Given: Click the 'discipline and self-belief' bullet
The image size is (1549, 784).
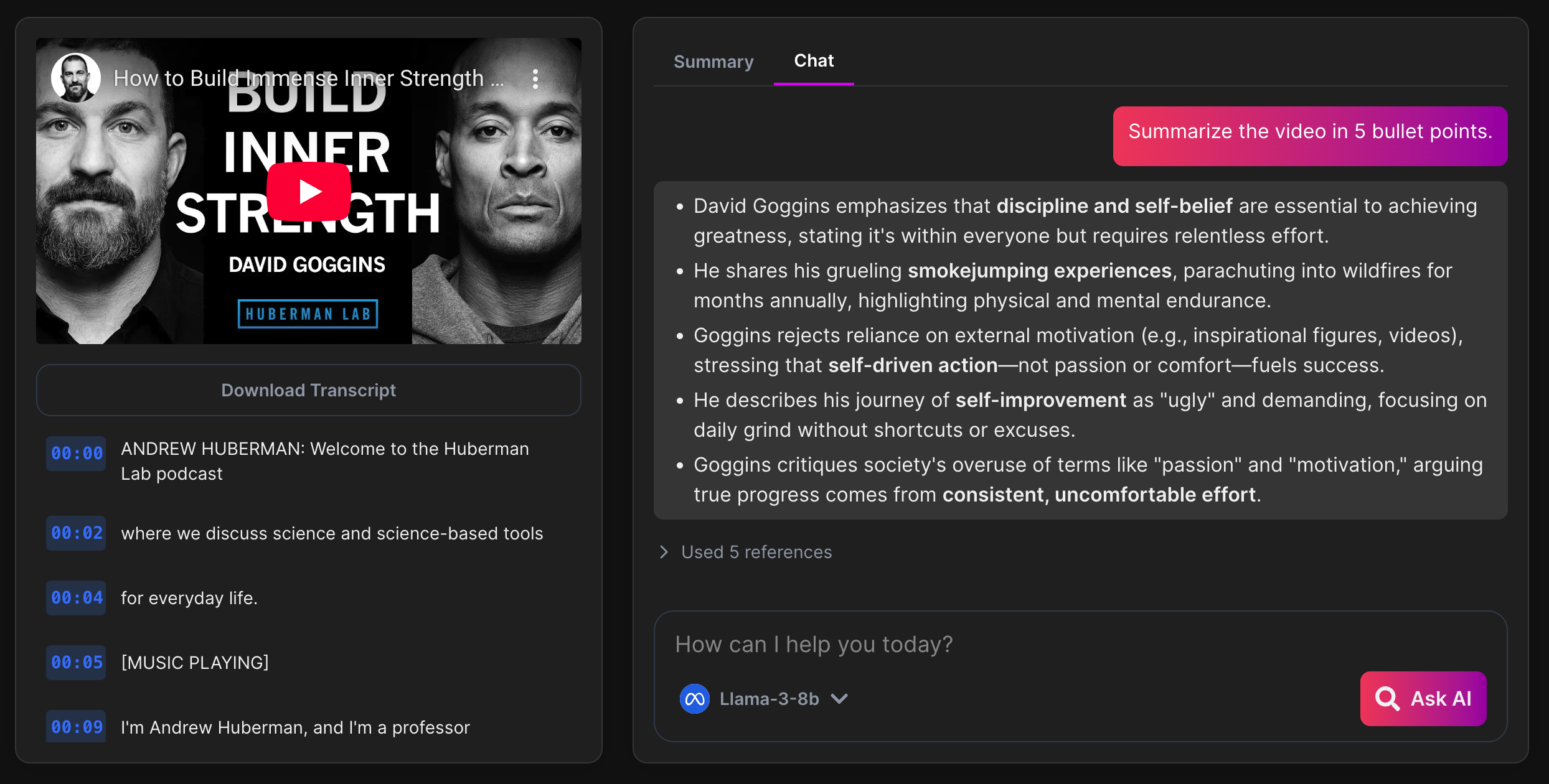Looking at the screenshot, I should [1085, 221].
